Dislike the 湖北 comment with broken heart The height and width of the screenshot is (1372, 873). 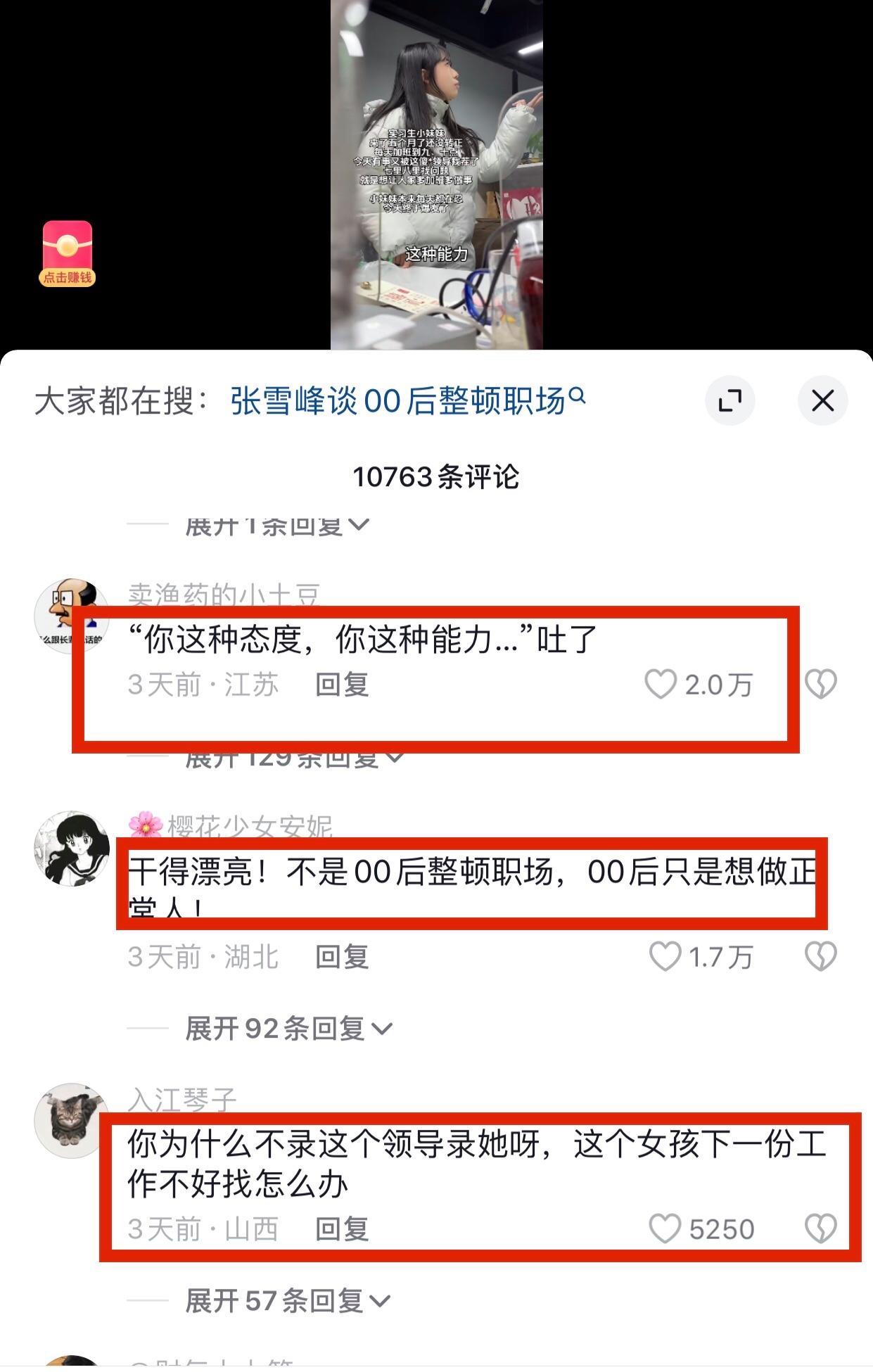point(820,956)
